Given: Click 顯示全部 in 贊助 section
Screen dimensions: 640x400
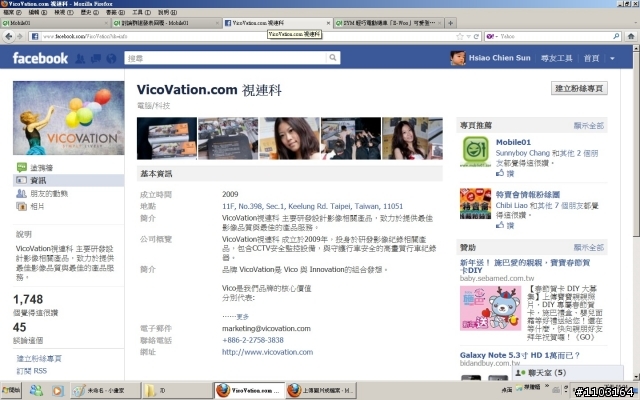Looking at the screenshot, I should click(x=588, y=247).
